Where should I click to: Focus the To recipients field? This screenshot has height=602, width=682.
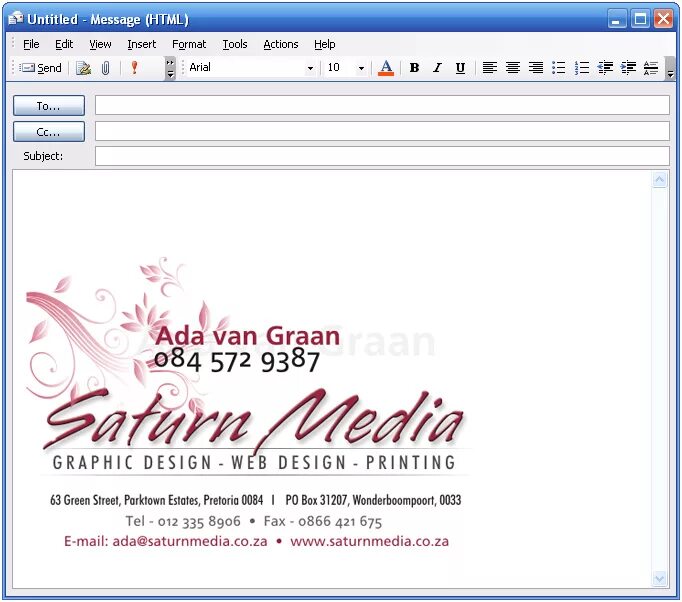[382, 105]
